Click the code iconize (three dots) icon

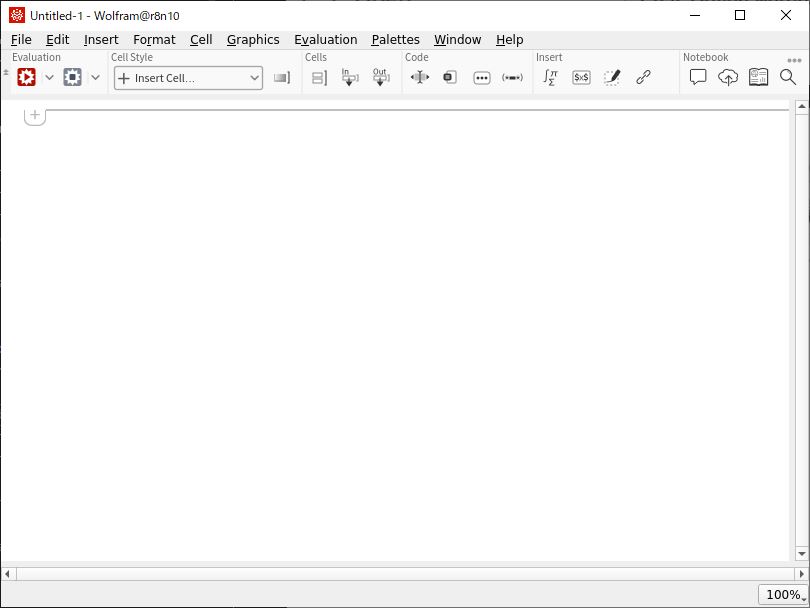482,77
